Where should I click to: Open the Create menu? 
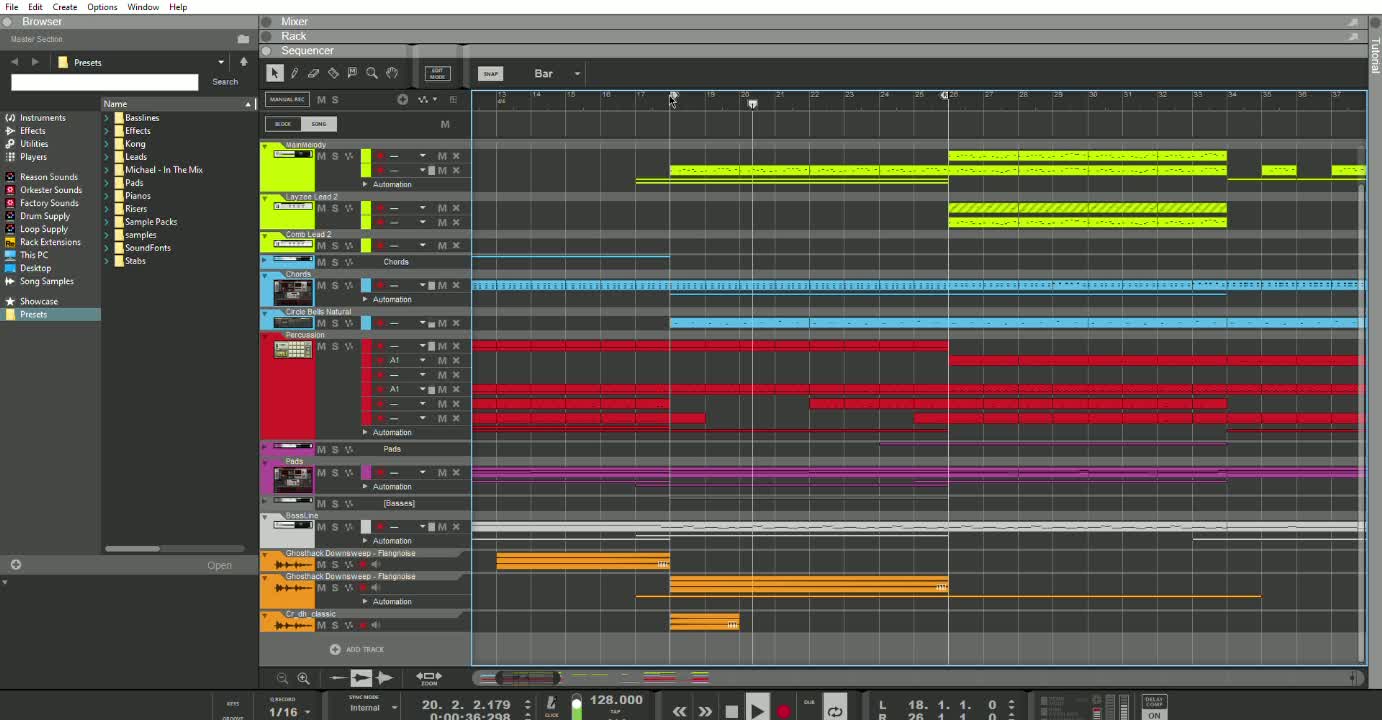(x=65, y=7)
